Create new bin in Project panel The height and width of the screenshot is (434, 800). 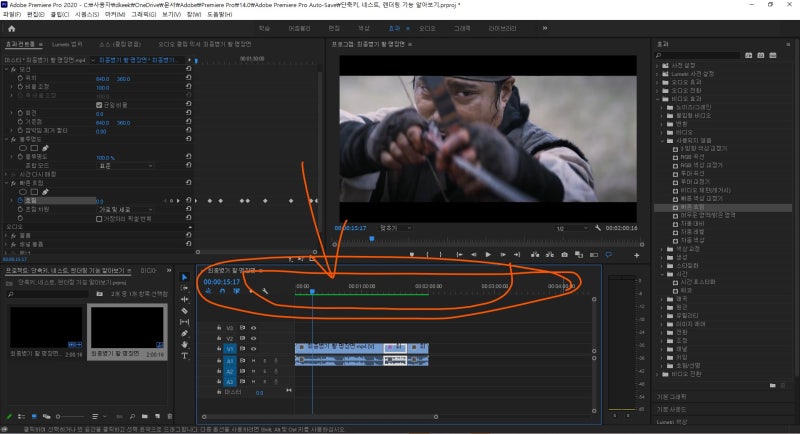[x=145, y=417]
